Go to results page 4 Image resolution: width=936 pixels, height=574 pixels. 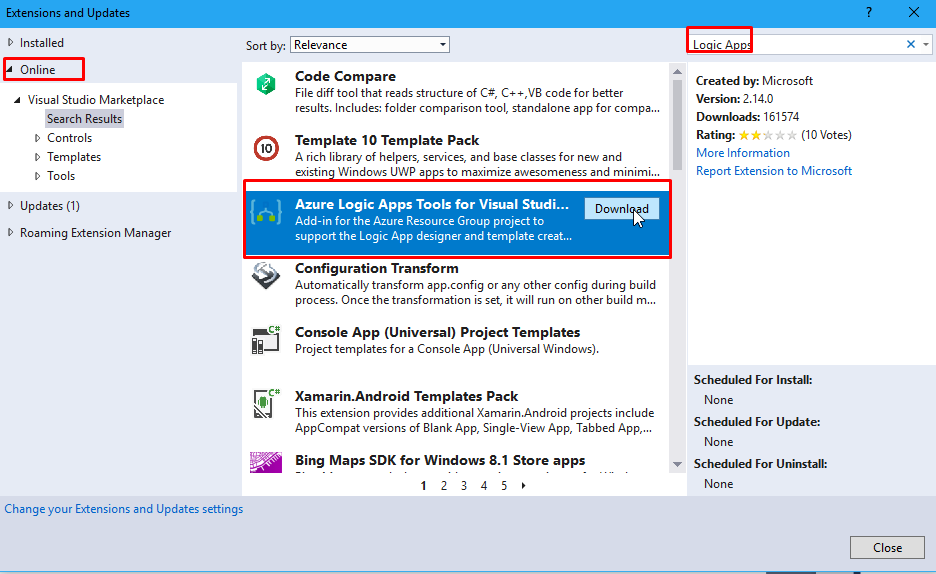click(x=484, y=486)
